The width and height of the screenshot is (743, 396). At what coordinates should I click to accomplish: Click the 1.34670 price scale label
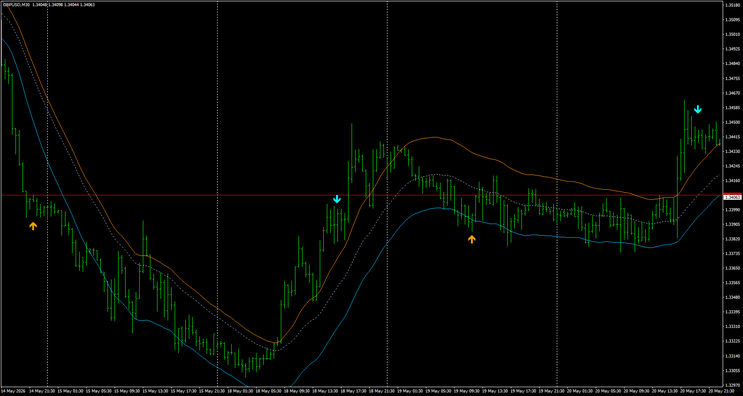732,93
